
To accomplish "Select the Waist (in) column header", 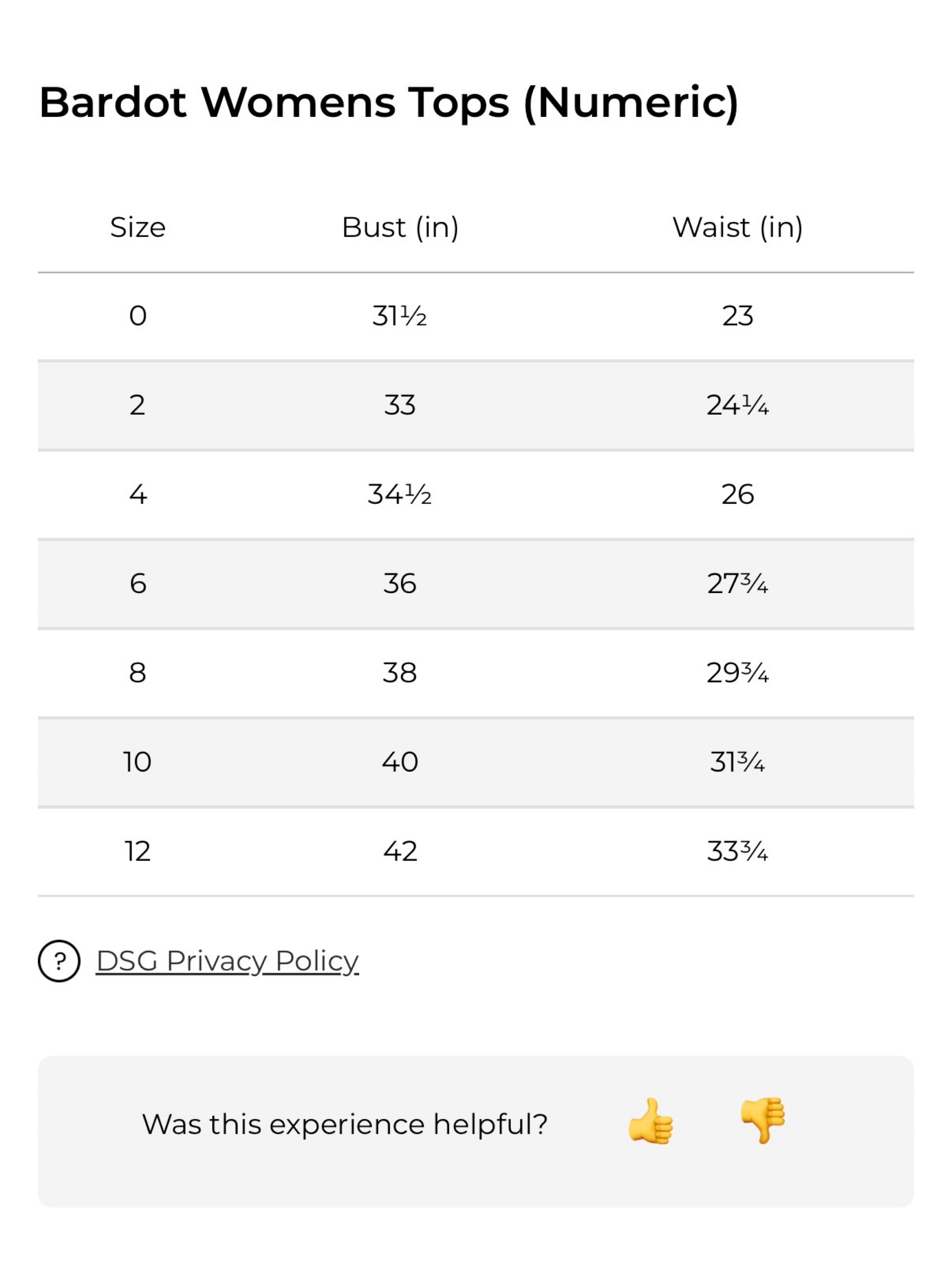I will coord(738,228).
